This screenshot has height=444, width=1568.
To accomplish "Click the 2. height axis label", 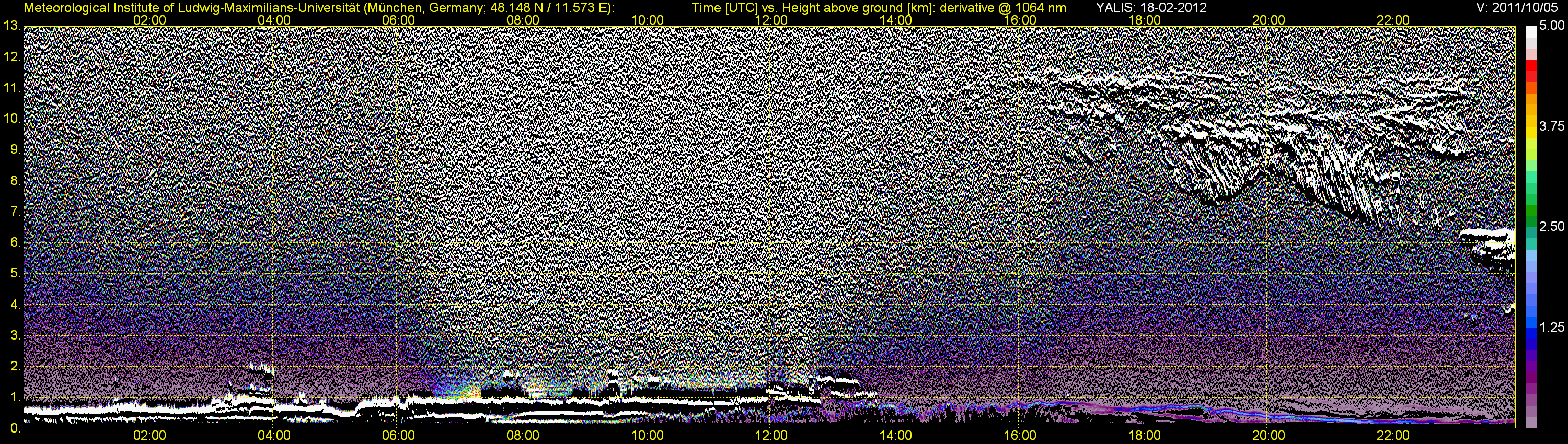I will pos(15,367).
